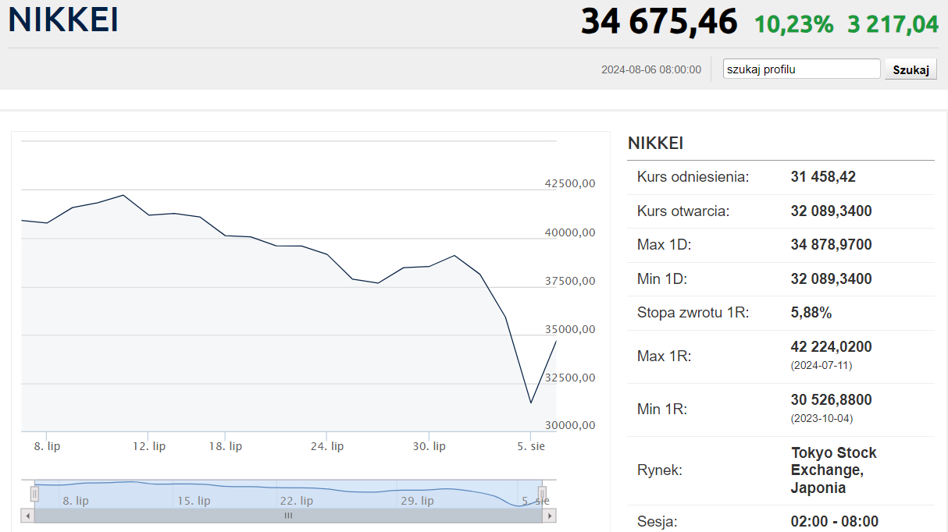This screenshot has width=948, height=532.
Task: Click the 'szukaj profilu' search field
Action: click(801, 69)
